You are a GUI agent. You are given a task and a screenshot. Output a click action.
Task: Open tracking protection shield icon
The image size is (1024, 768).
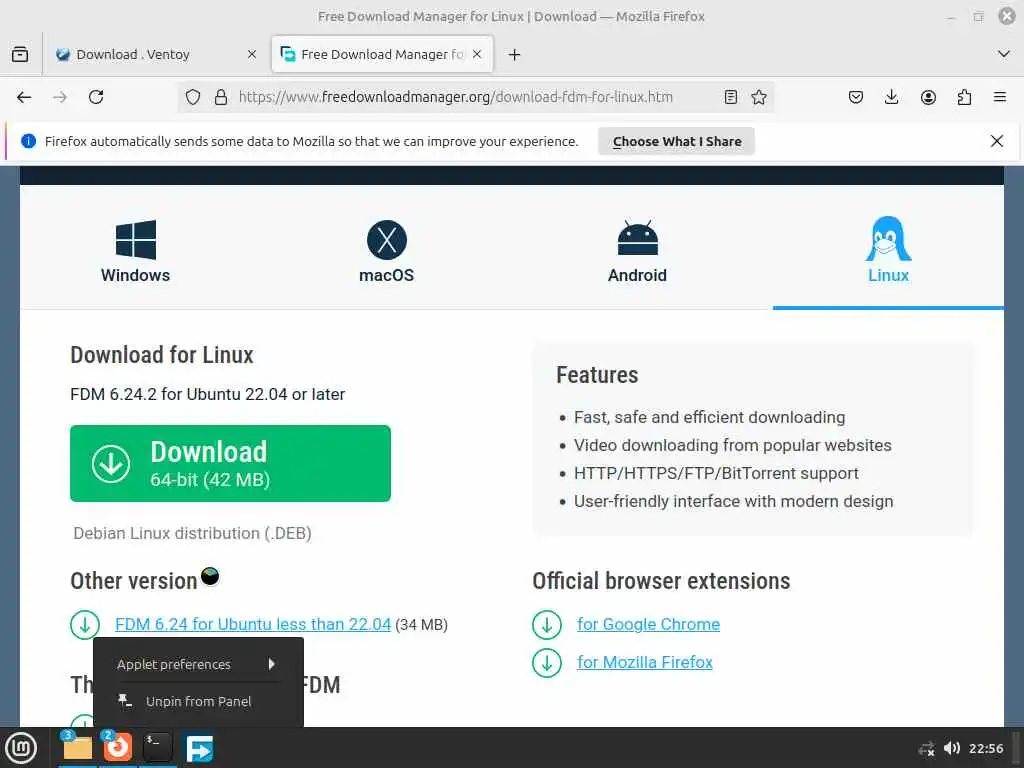click(x=193, y=97)
